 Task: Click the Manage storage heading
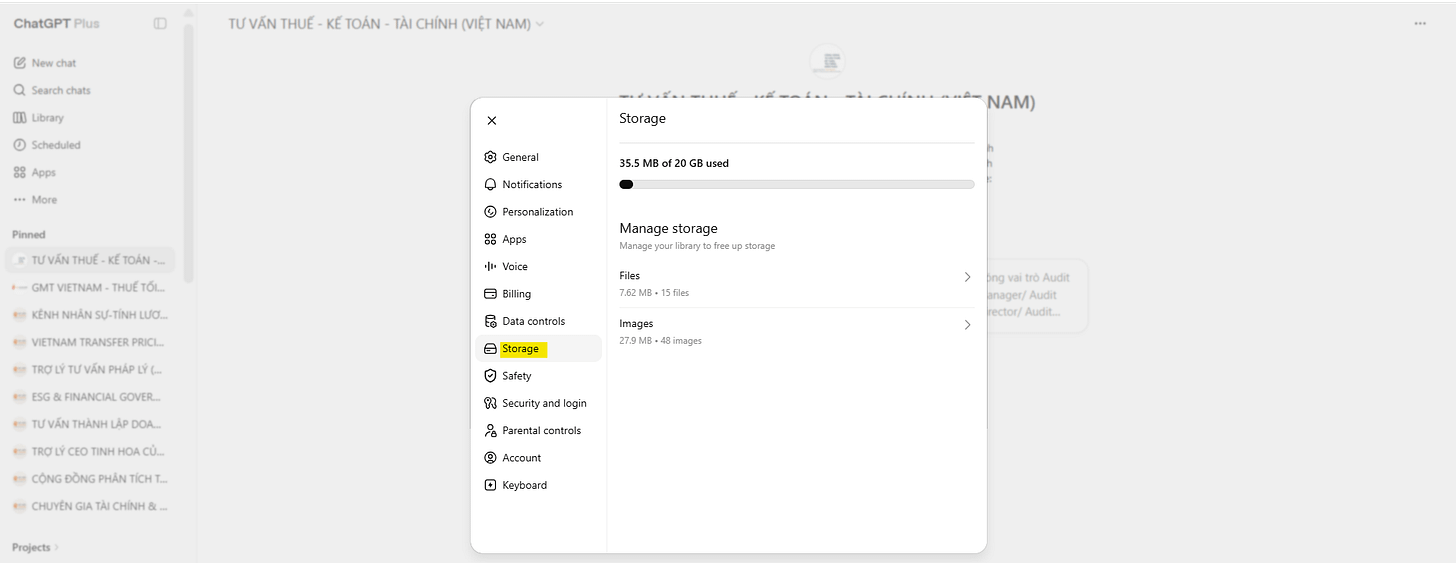(x=668, y=228)
